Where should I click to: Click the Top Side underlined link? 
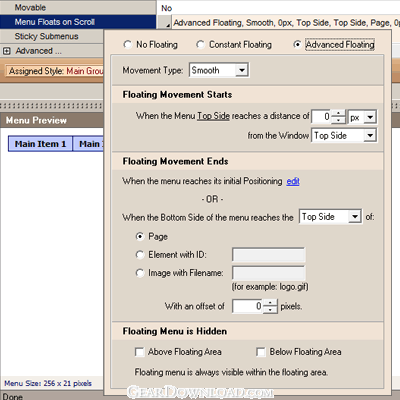click(213, 116)
